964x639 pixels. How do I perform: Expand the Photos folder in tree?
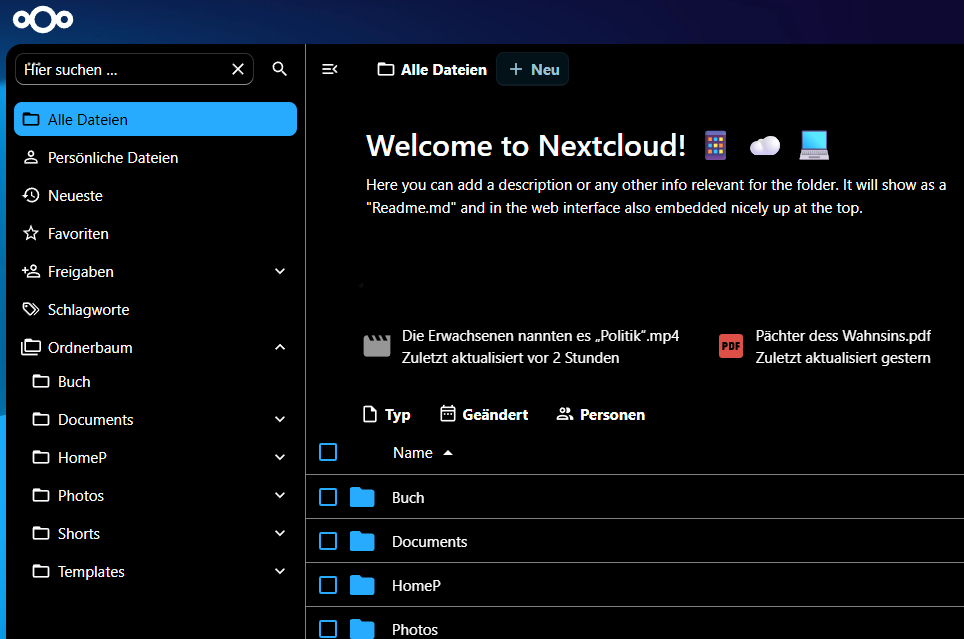tap(280, 495)
